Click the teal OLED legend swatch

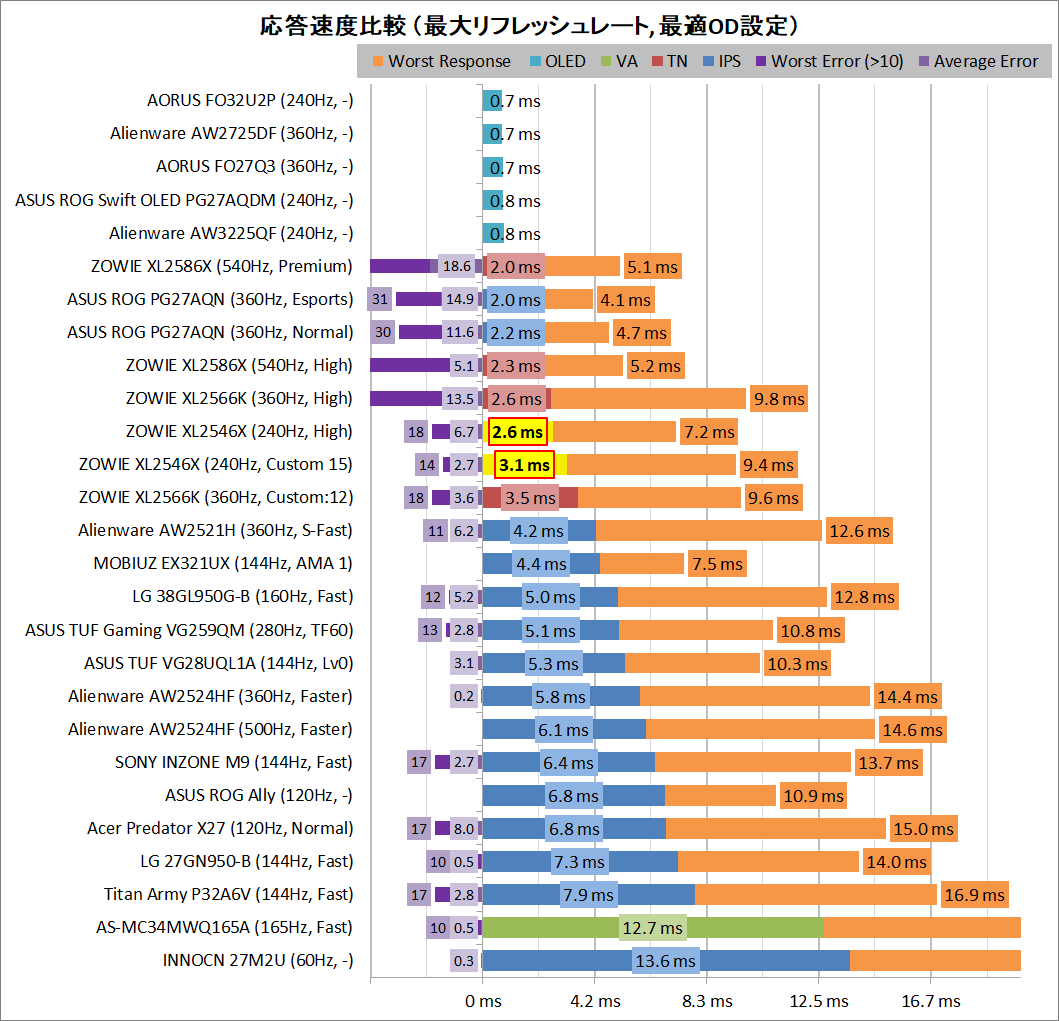click(535, 61)
